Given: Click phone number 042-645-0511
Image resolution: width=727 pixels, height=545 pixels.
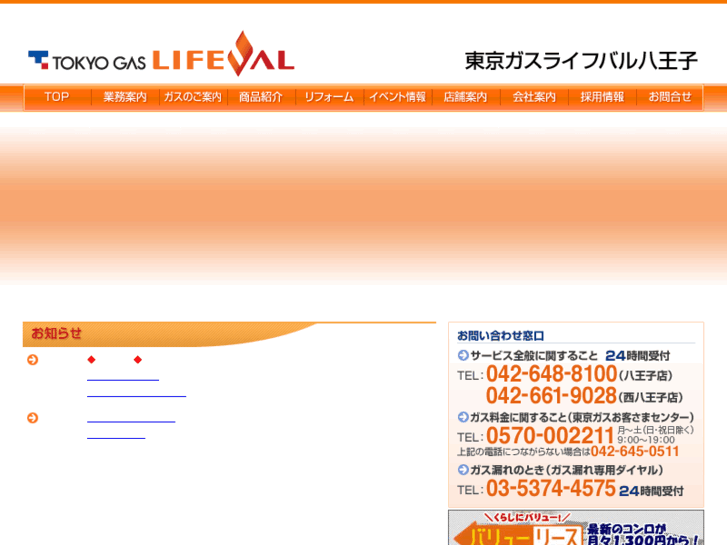Looking at the screenshot, I should (x=635, y=451).
